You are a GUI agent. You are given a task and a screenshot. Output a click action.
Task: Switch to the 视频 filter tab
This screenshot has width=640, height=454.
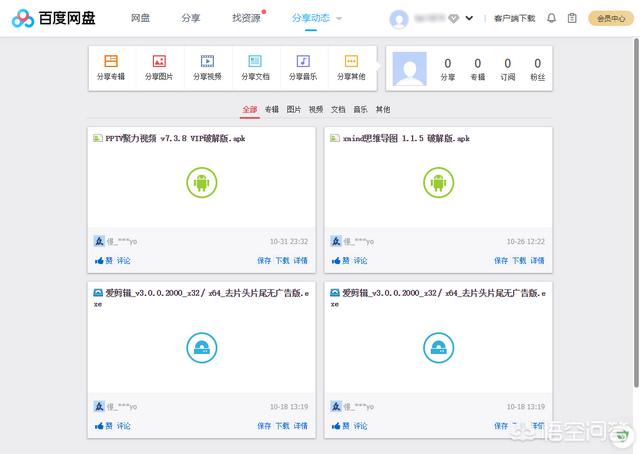(316, 109)
